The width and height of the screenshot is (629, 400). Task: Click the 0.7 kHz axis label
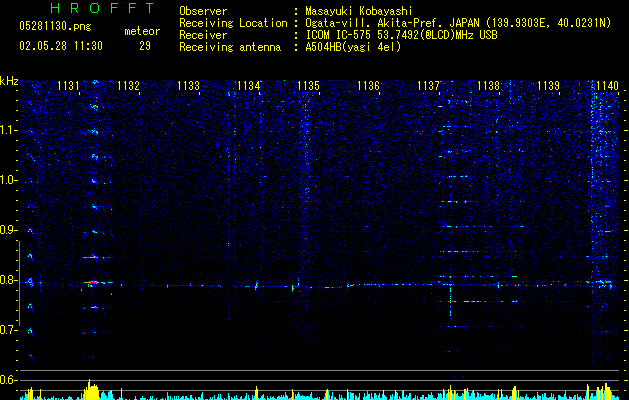tap(9, 330)
